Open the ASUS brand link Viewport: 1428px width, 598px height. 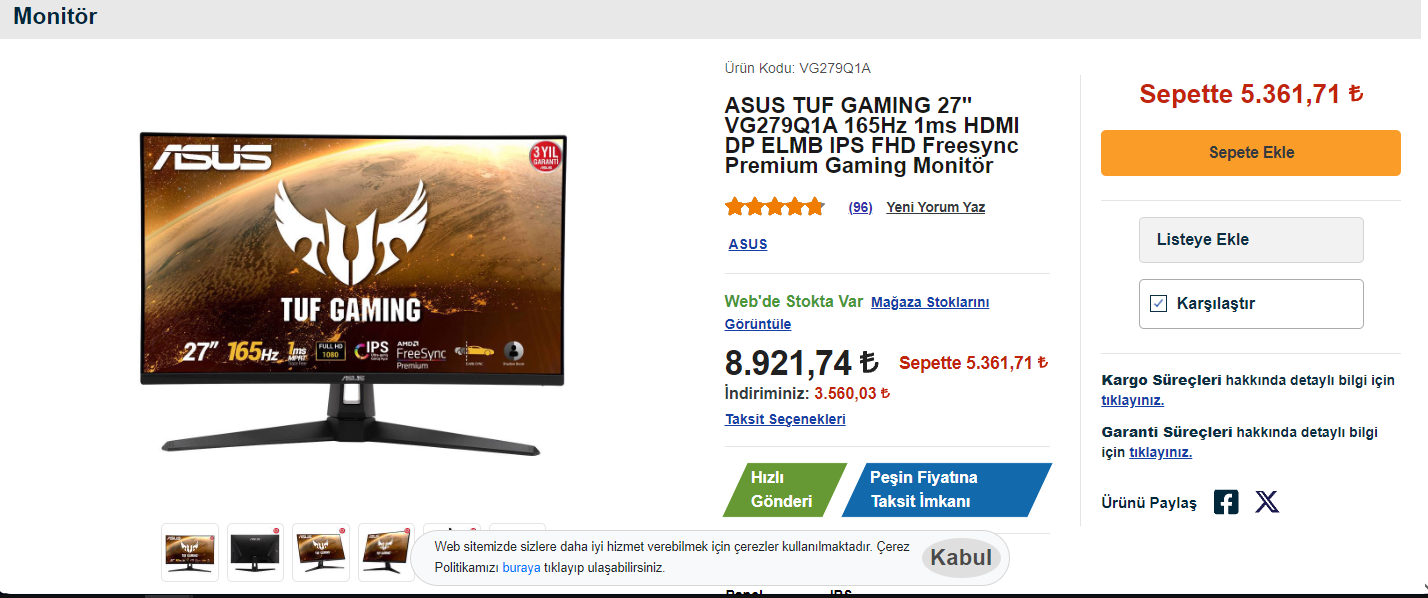coord(748,244)
